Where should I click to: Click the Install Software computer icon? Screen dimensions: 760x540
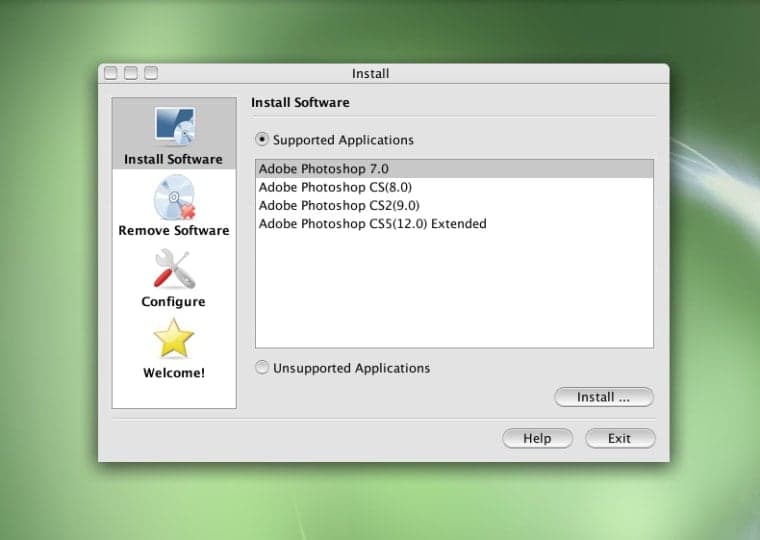point(174,126)
